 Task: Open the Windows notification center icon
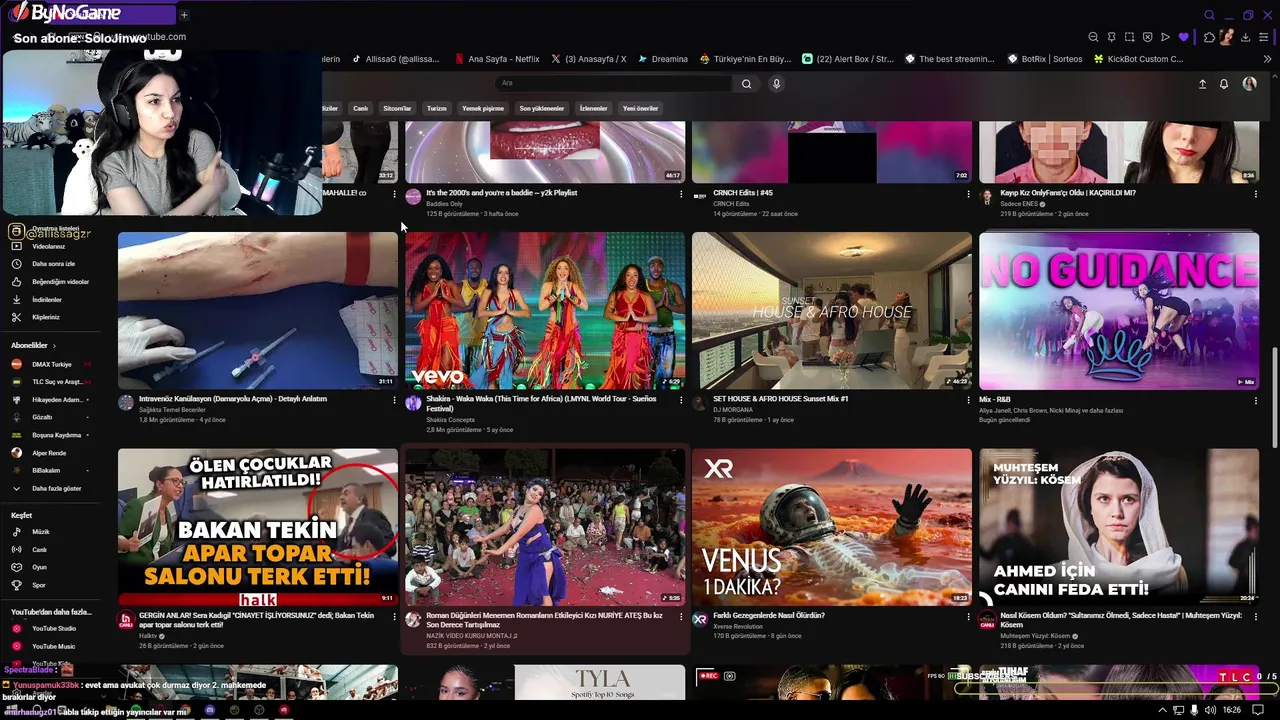(x=1258, y=710)
